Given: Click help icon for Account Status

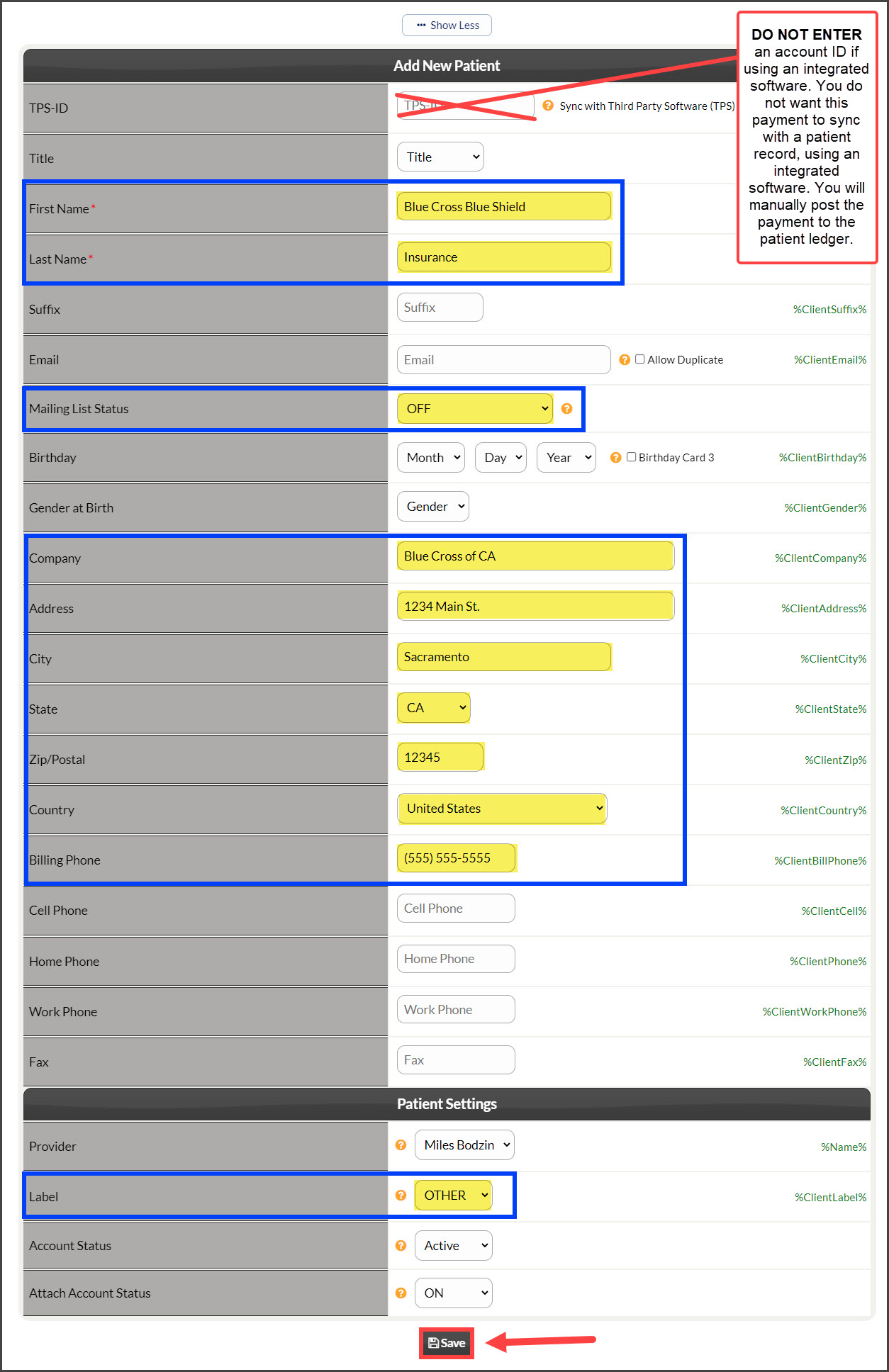Looking at the screenshot, I should (x=401, y=1246).
